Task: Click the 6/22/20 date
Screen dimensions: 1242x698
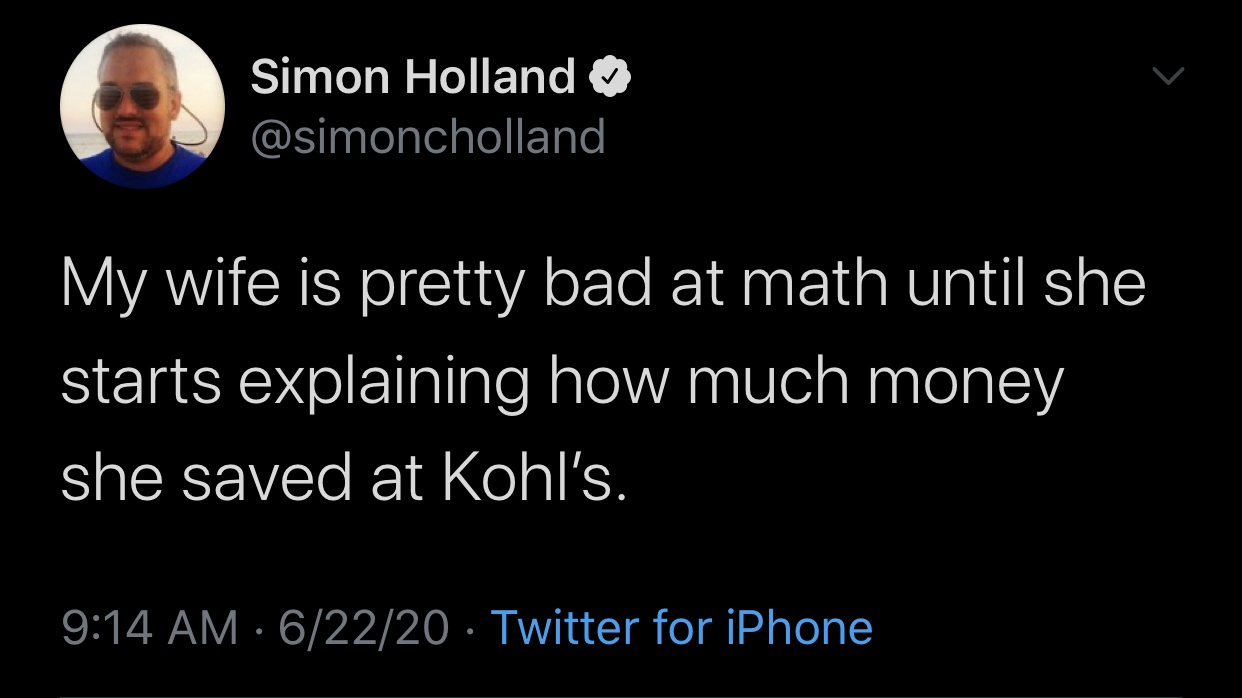Action: [x=364, y=627]
